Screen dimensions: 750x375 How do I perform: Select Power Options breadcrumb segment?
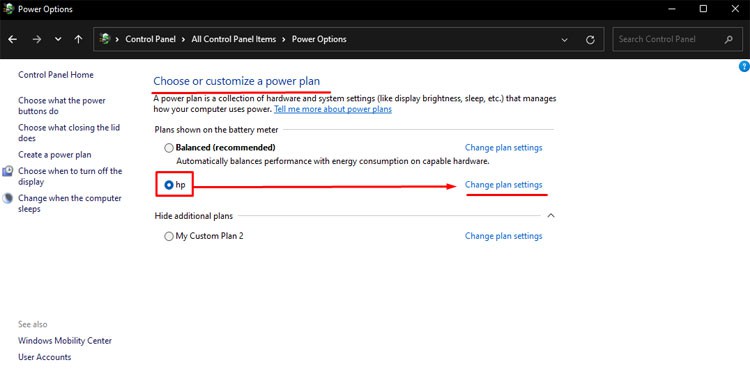tap(319, 39)
